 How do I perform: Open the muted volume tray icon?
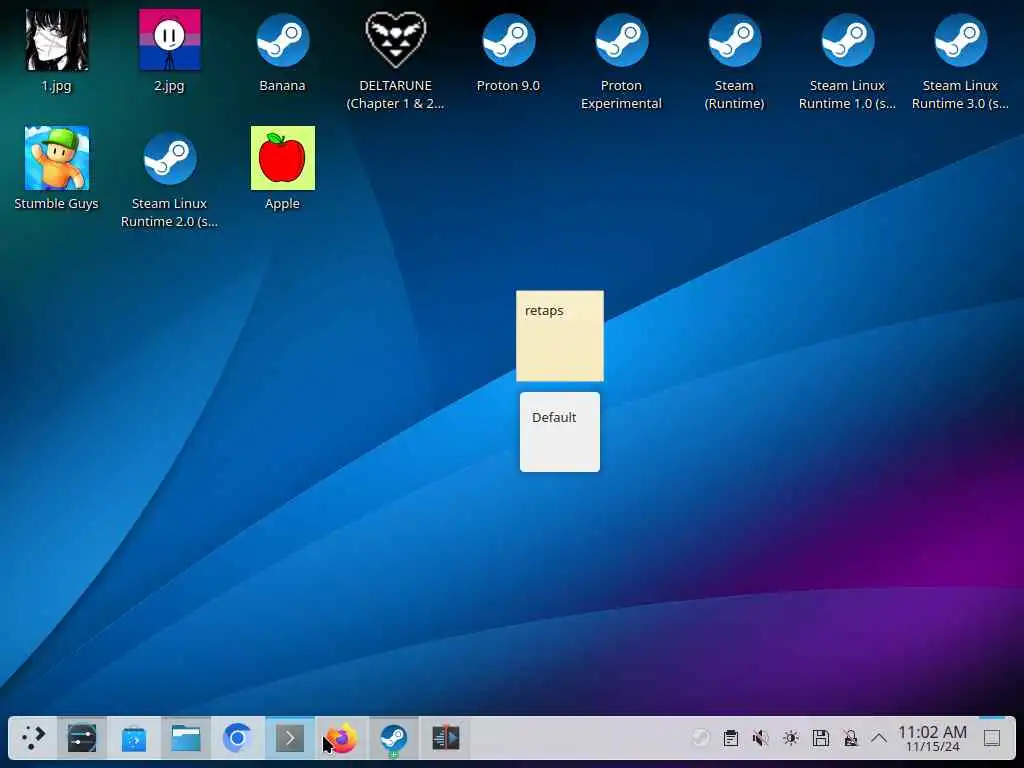[761, 738]
